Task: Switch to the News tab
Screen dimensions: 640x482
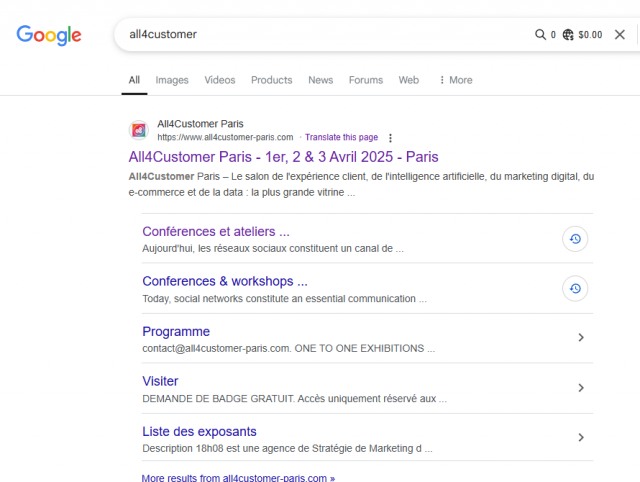Action: [320, 80]
